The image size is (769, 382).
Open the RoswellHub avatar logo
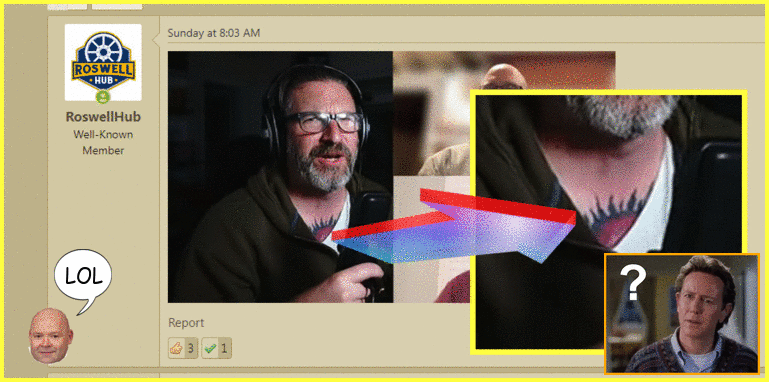click(103, 62)
